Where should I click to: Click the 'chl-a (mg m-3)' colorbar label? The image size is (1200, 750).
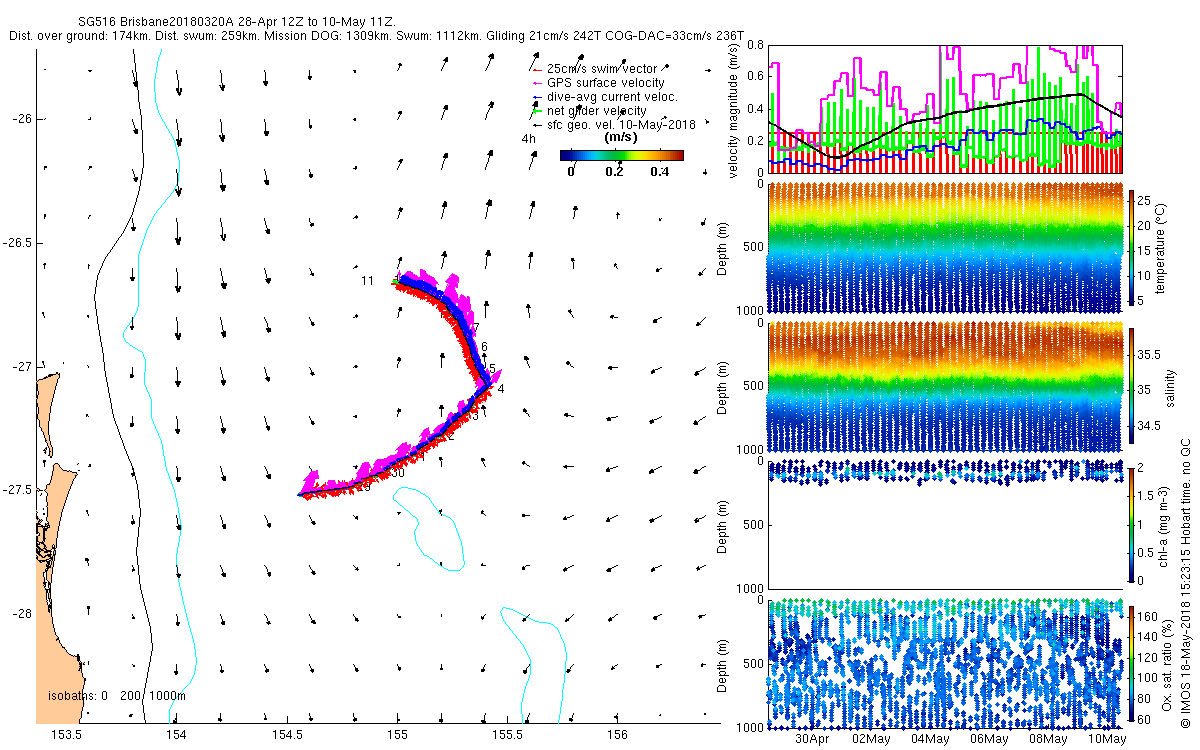[1165, 524]
